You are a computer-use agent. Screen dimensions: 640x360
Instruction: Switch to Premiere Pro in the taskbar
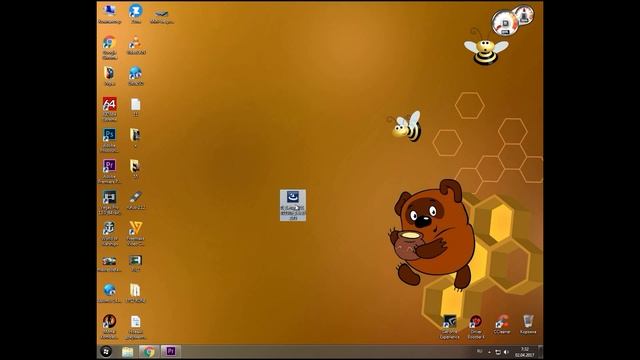pos(171,351)
